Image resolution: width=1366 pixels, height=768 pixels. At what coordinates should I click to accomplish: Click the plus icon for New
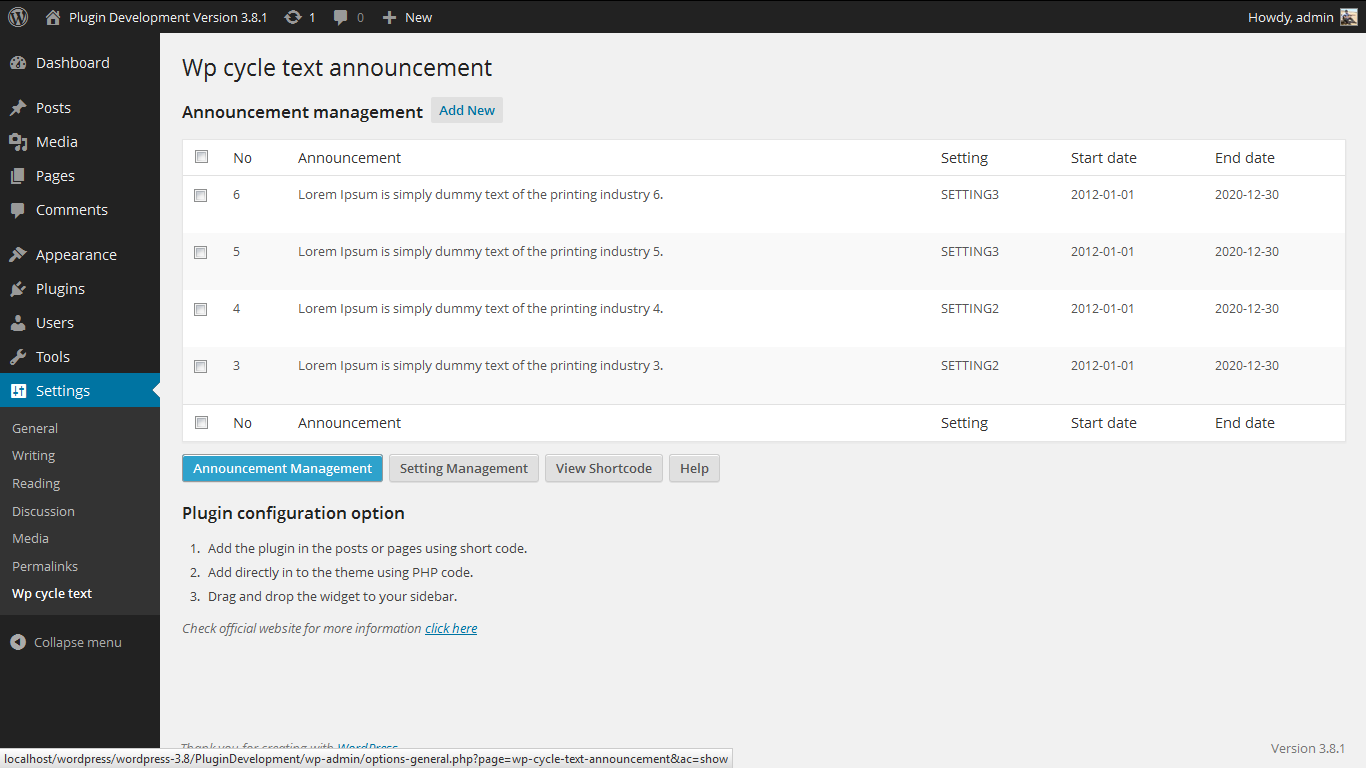(390, 17)
